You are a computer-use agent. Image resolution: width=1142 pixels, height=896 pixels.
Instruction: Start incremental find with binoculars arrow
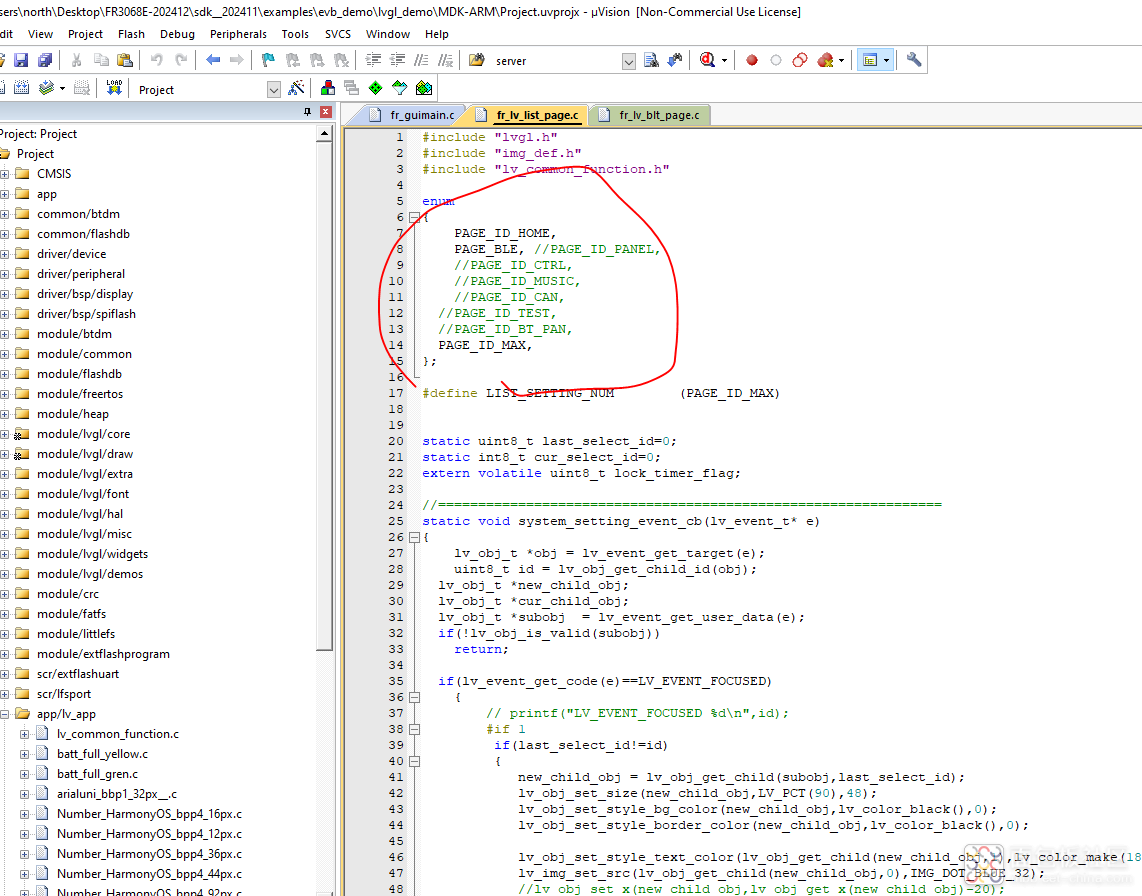coord(675,60)
